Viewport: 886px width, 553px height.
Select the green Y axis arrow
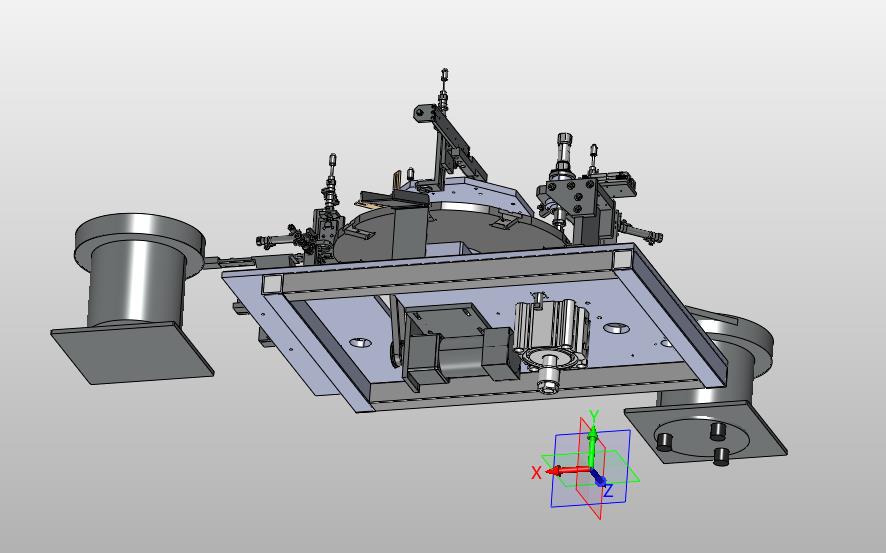pyautogui.click(x=592, y=447)
